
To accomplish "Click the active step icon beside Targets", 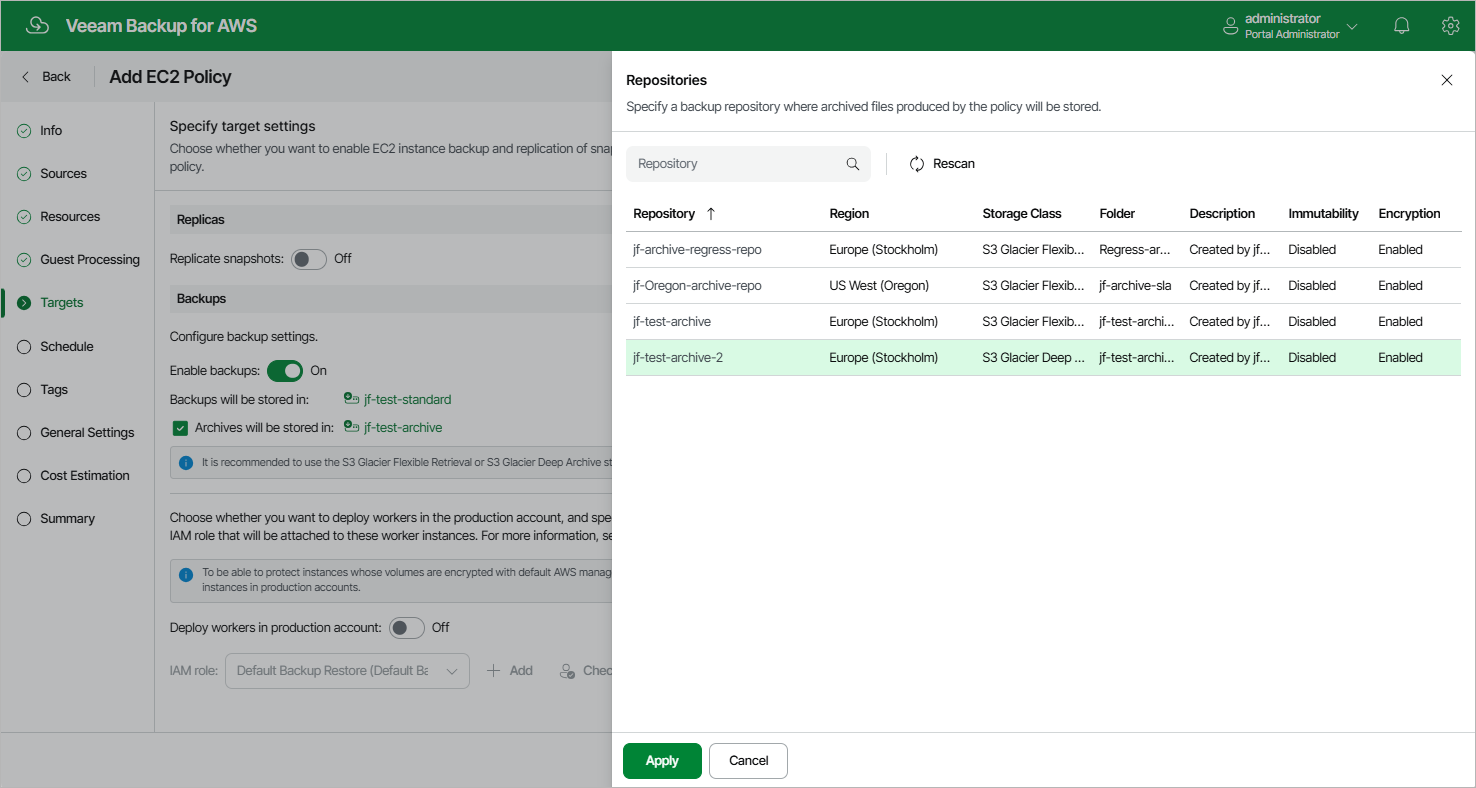I will (24, 303).
